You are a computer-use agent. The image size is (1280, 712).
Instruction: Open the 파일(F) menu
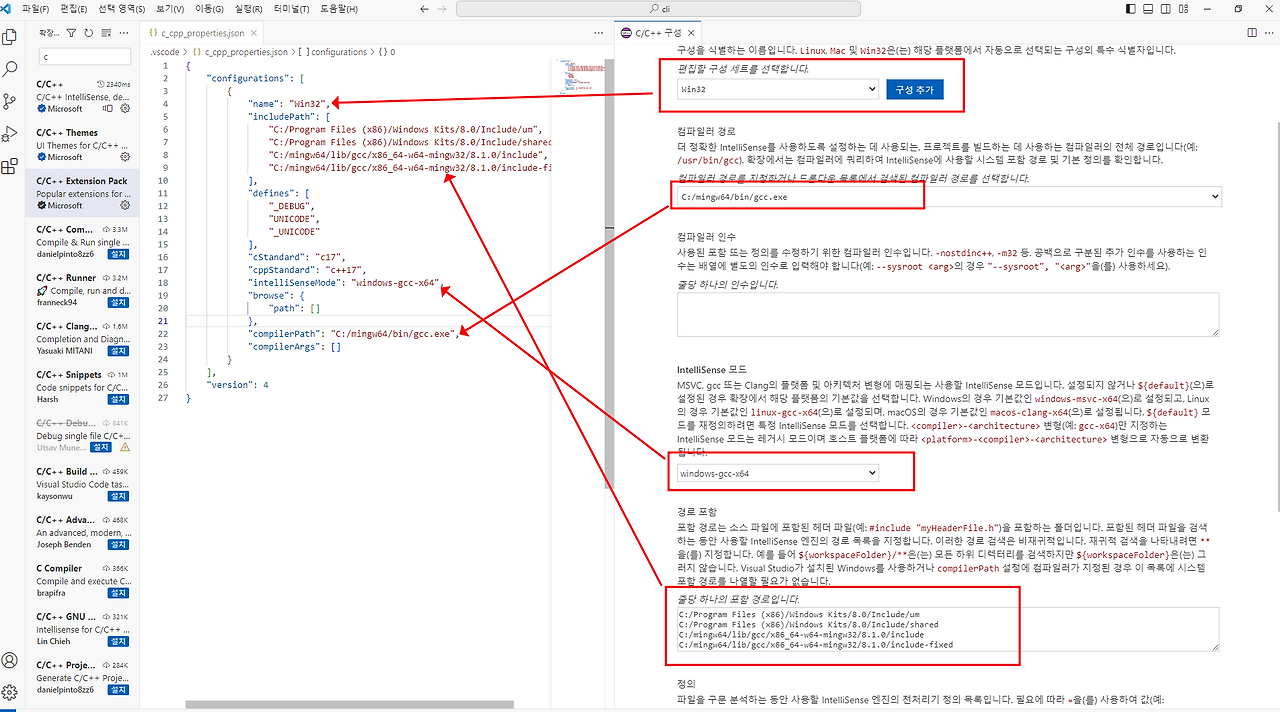point(34,8)
